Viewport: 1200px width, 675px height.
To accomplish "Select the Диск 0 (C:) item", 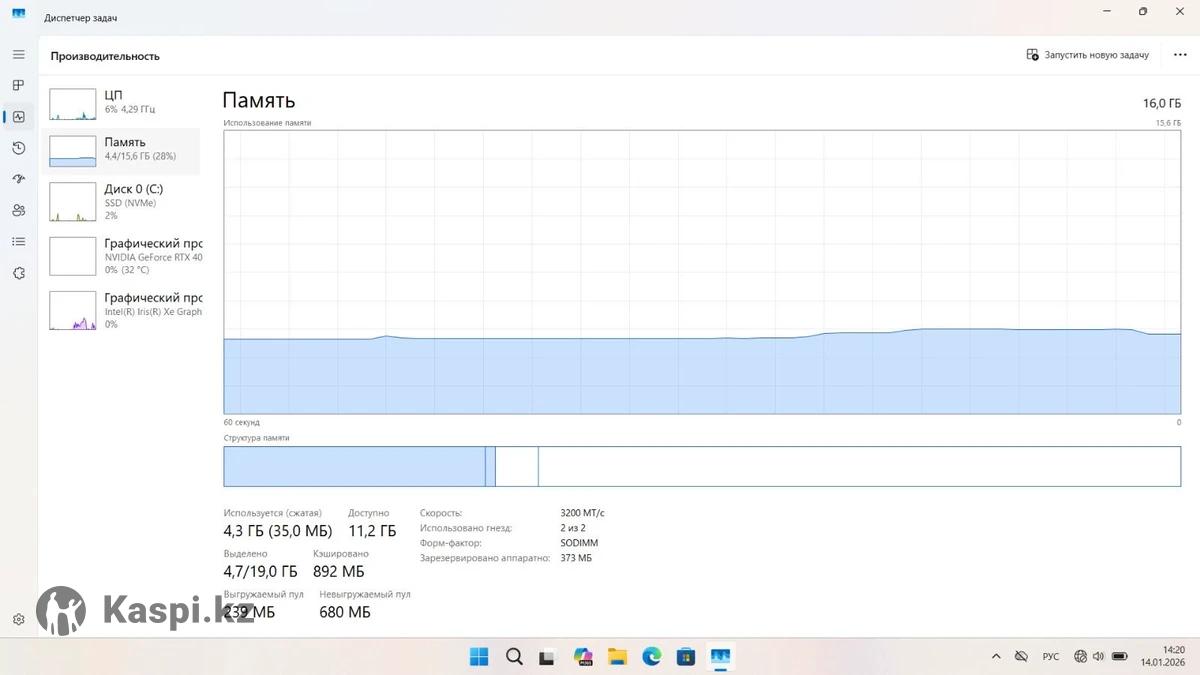I will pyautogui.click(x=124, y=202).
